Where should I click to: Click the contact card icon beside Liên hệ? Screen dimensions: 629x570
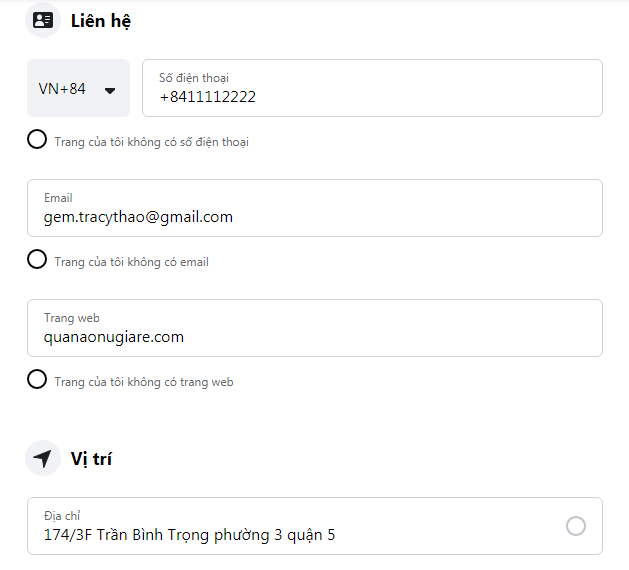coord(43,20)
